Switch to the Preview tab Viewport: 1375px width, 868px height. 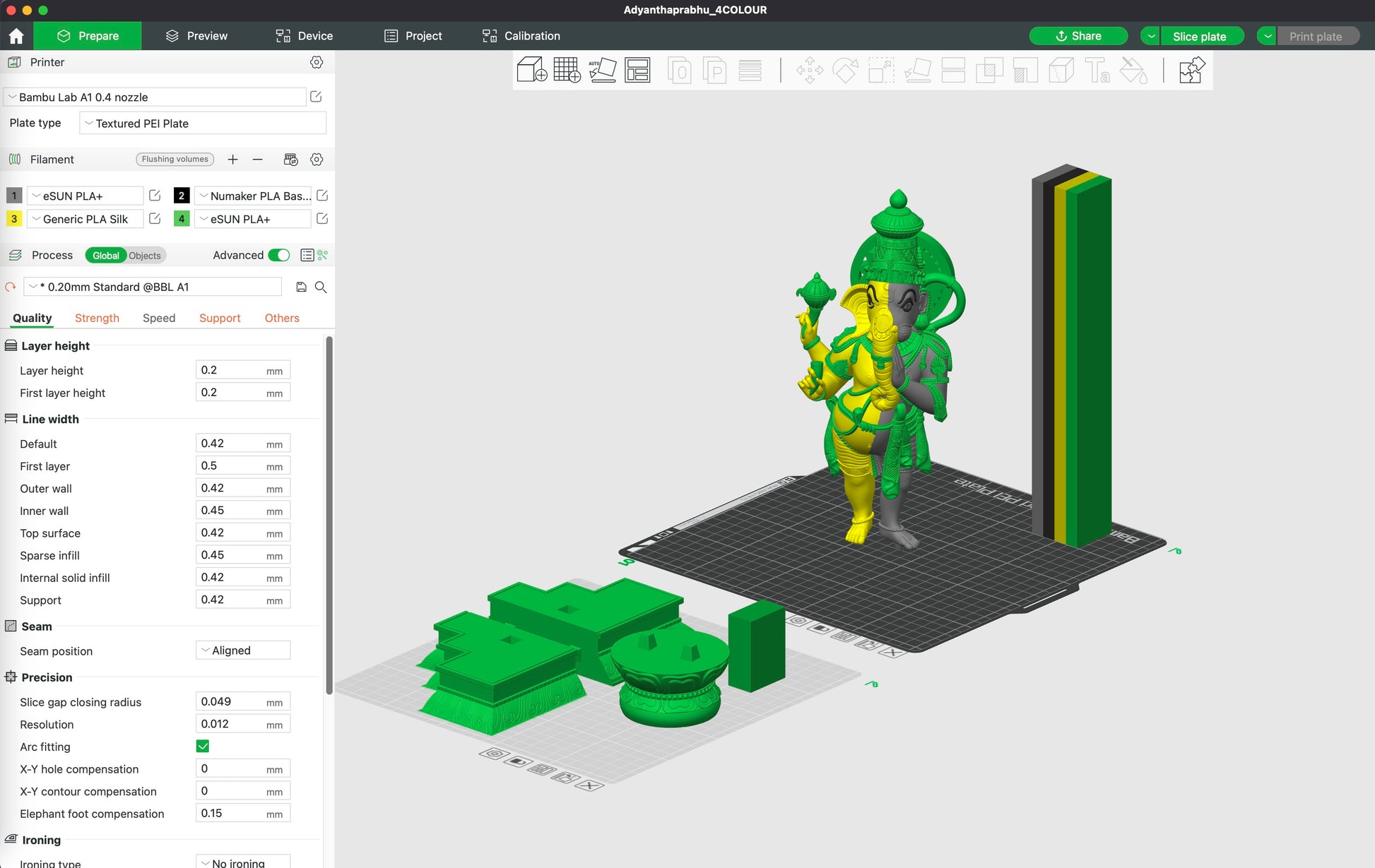(196, 36)
